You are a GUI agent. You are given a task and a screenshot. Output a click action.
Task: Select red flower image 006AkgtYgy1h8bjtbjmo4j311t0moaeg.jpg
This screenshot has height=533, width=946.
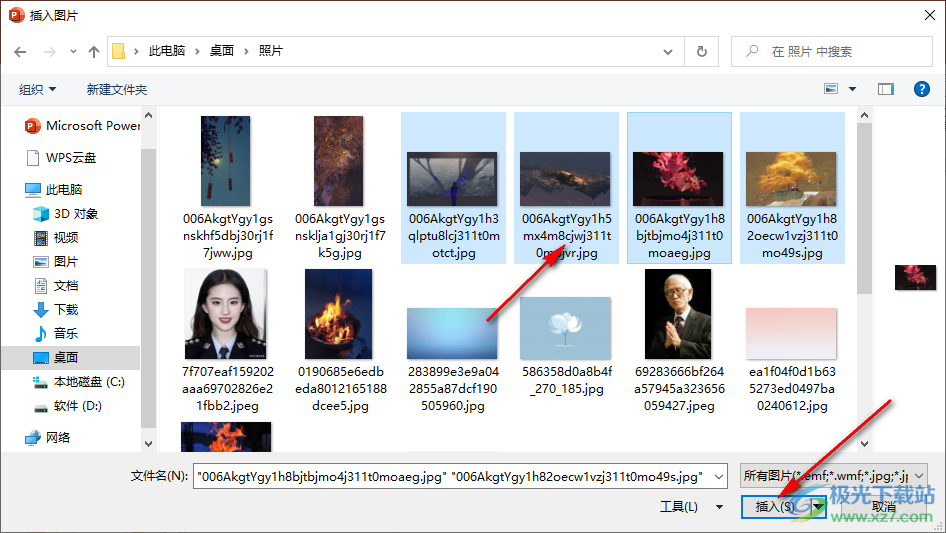pyautogui.click(x=679, y=188)
